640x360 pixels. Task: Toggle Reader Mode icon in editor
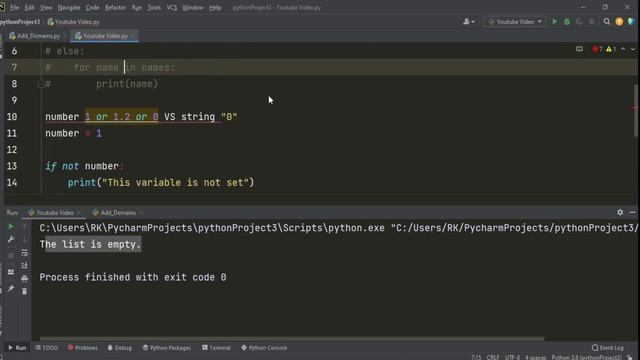tap(579, 49)
